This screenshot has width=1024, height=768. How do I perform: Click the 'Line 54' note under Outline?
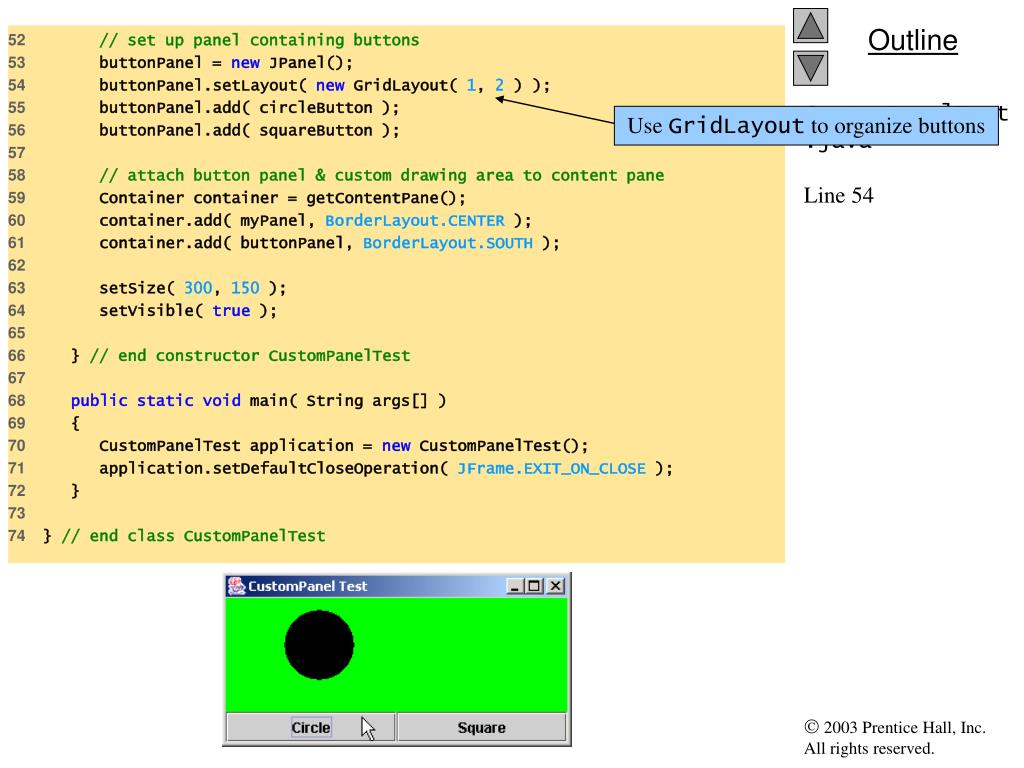839,195
